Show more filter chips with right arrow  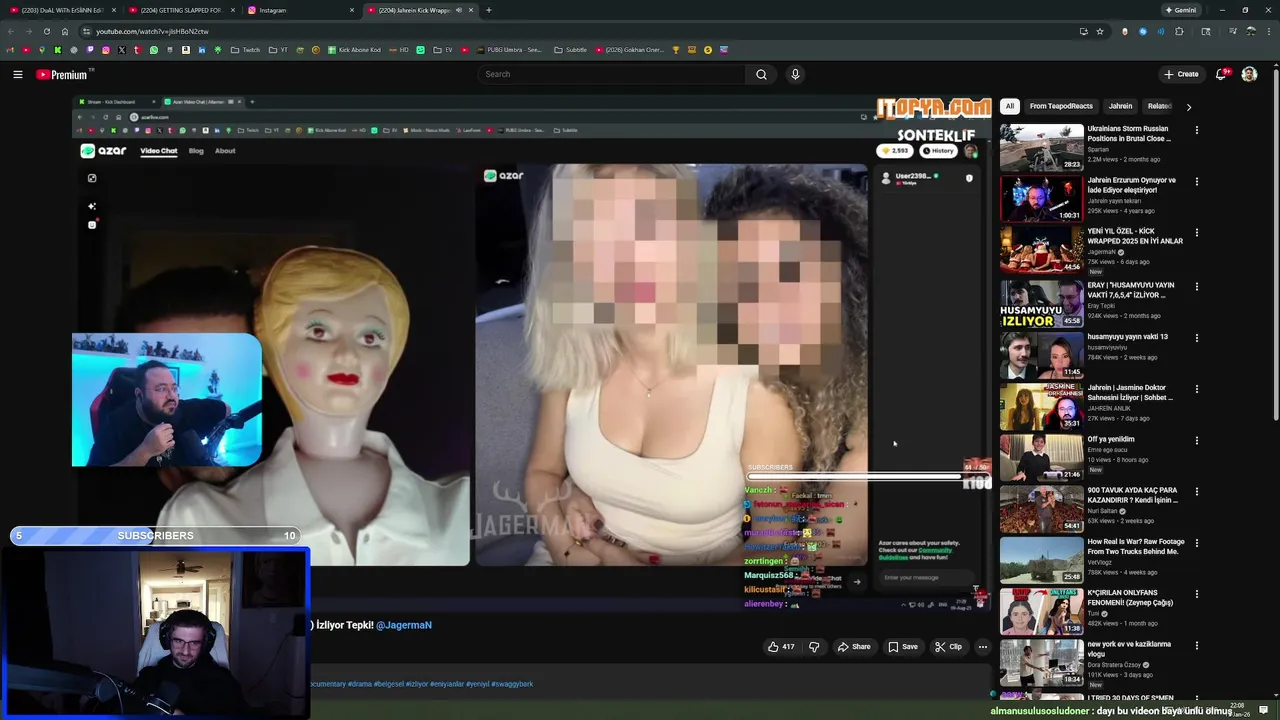coord(1188,106)
